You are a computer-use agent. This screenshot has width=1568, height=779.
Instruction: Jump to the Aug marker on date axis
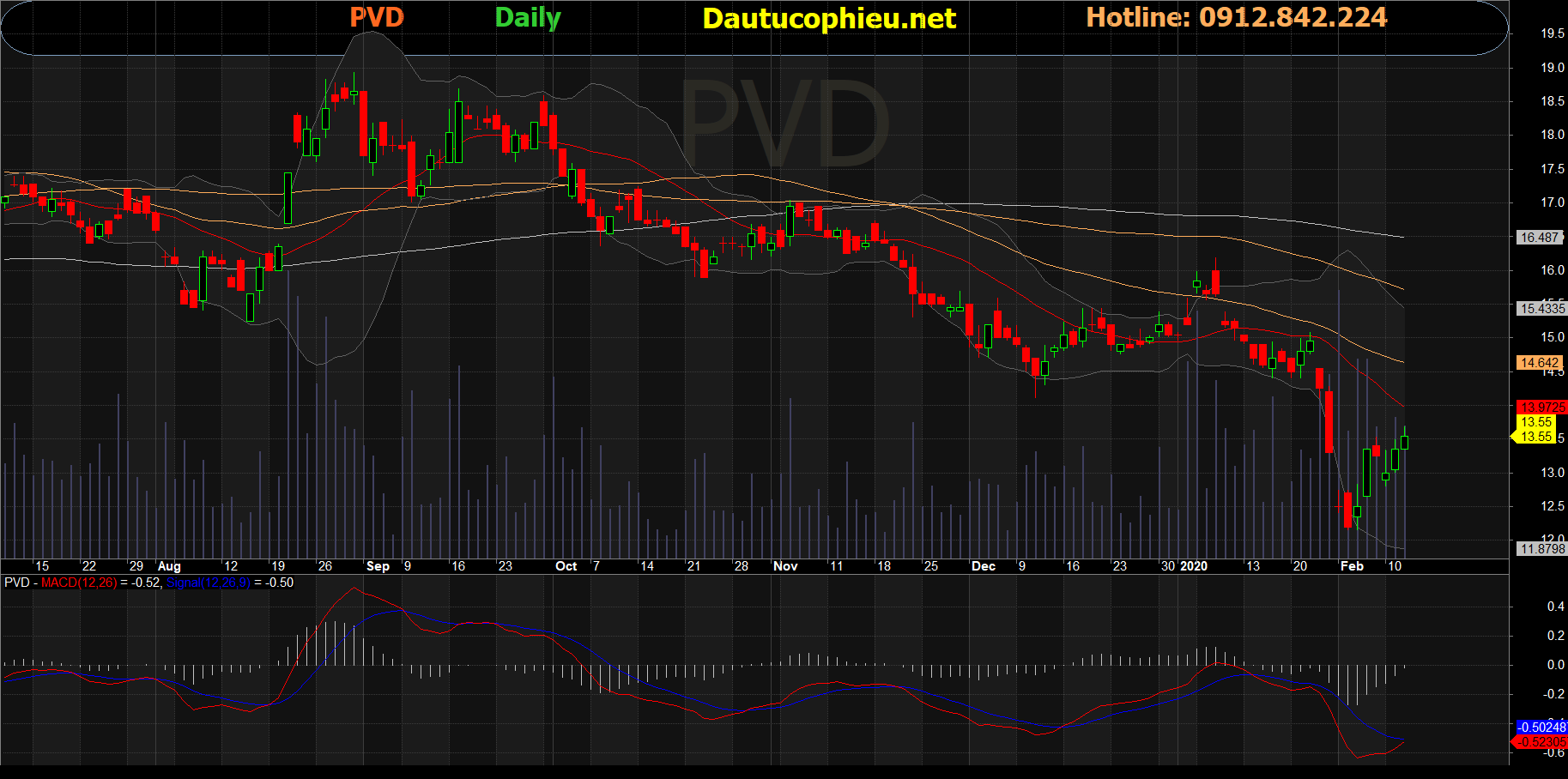tap(169, 566)
